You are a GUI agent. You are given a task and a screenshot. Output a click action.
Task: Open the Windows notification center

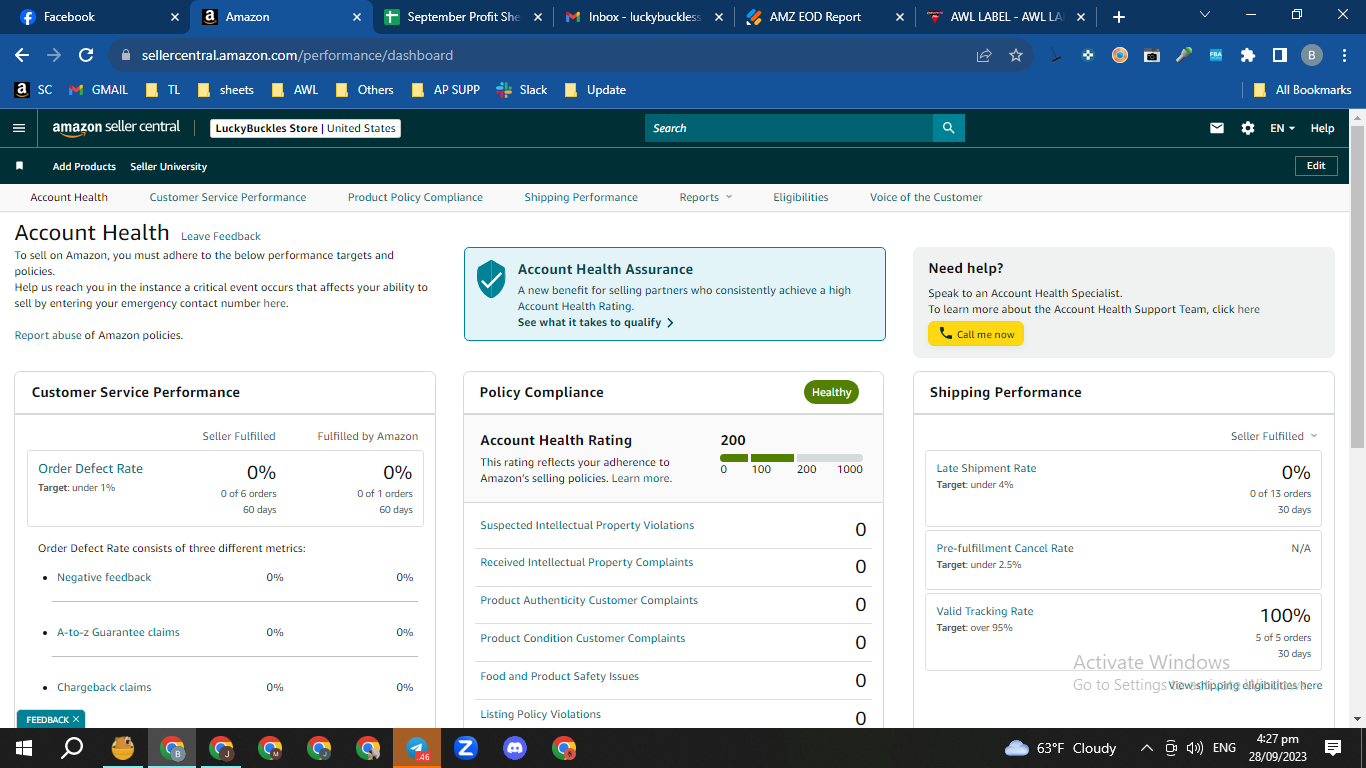pos(1332,748)
